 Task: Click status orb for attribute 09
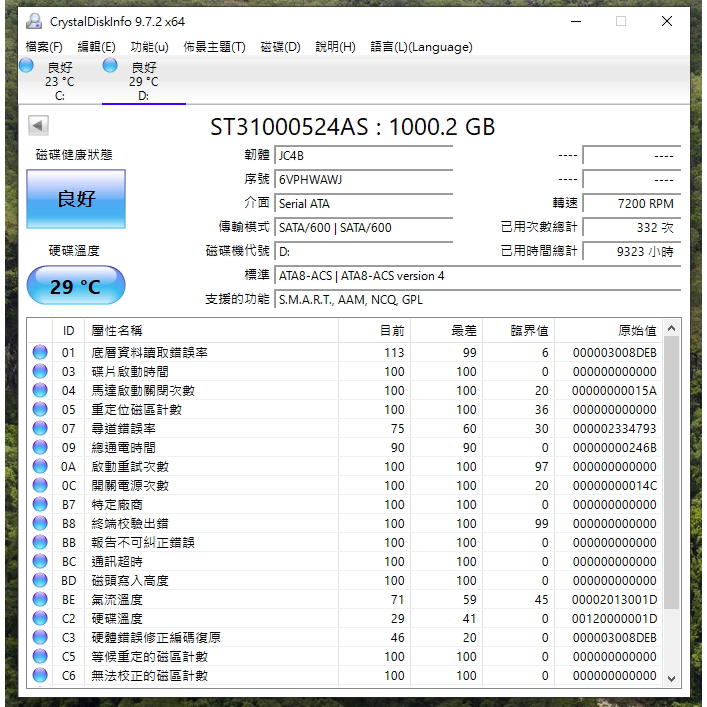point(40,447)
